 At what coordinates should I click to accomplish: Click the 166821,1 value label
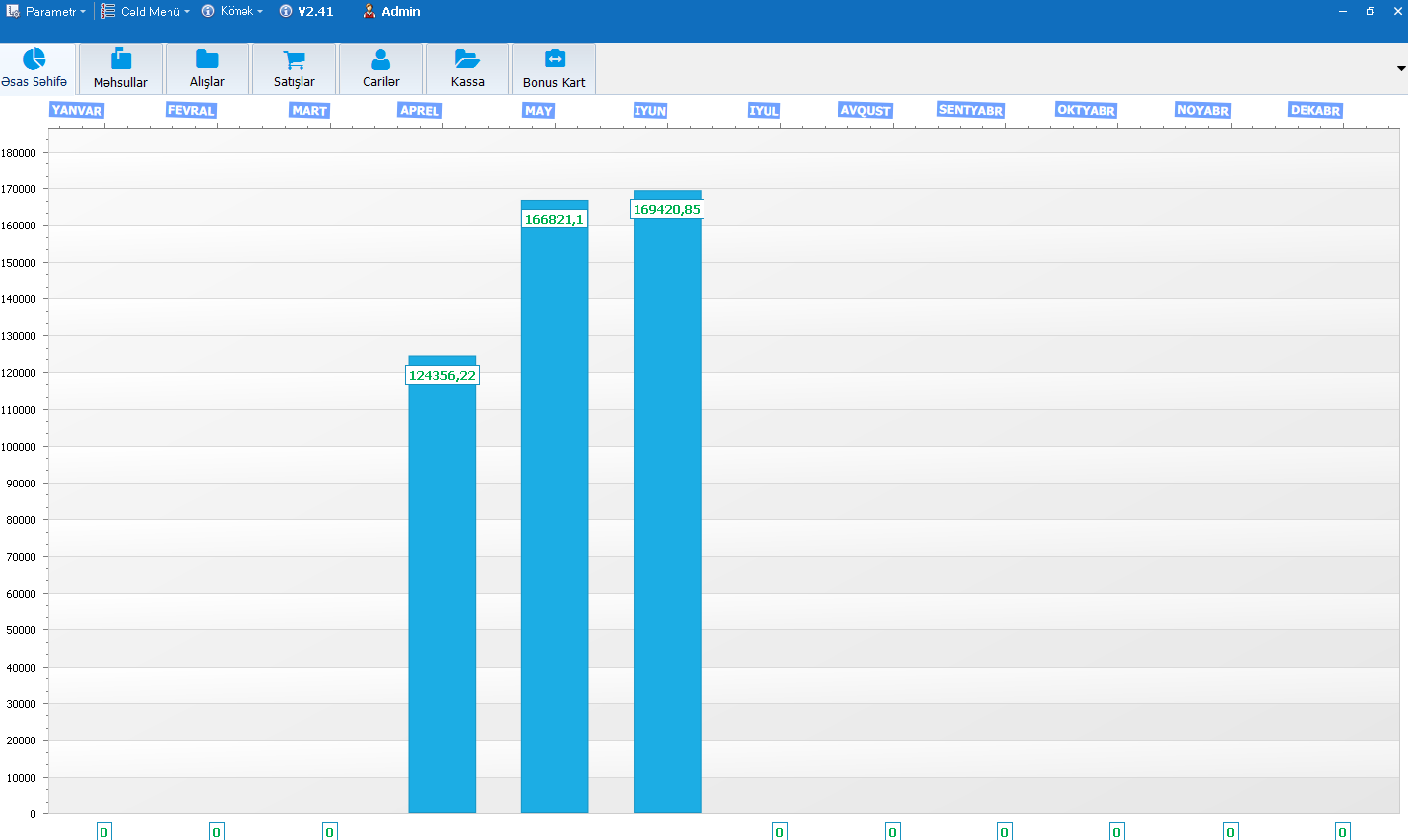(555, 219)
